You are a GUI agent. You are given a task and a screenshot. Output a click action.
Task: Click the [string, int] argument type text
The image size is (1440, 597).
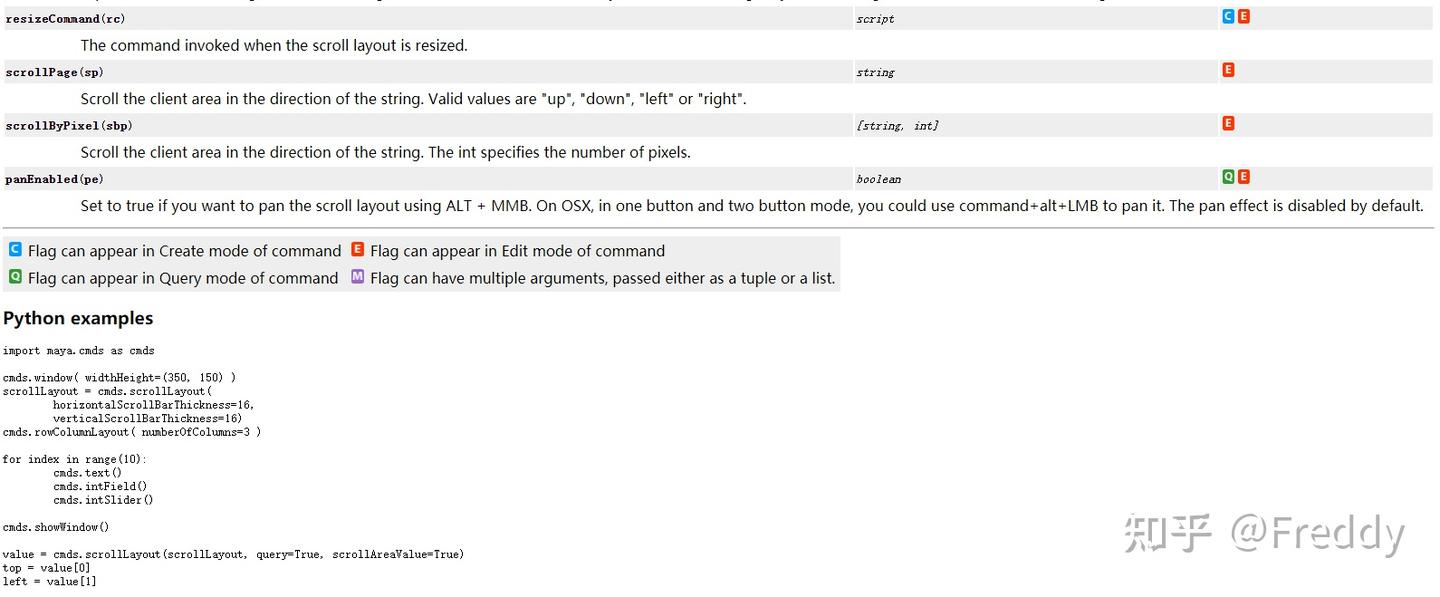tap(897, 125)
